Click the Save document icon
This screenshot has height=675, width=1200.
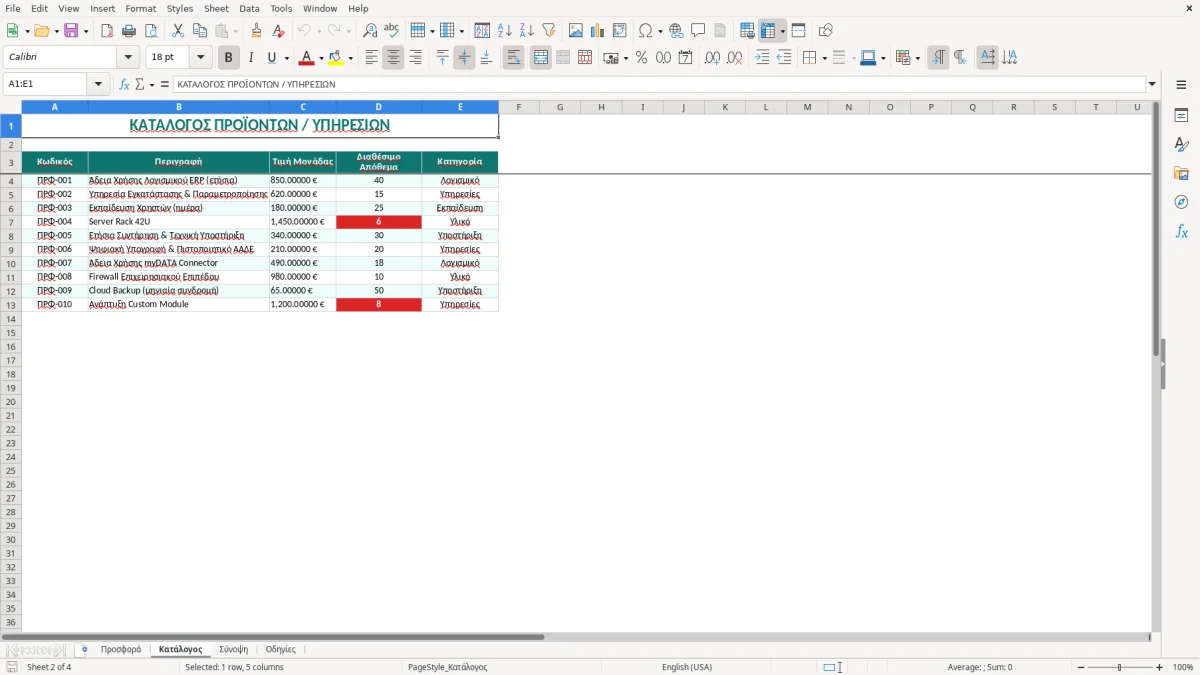[x=71, y=31]
